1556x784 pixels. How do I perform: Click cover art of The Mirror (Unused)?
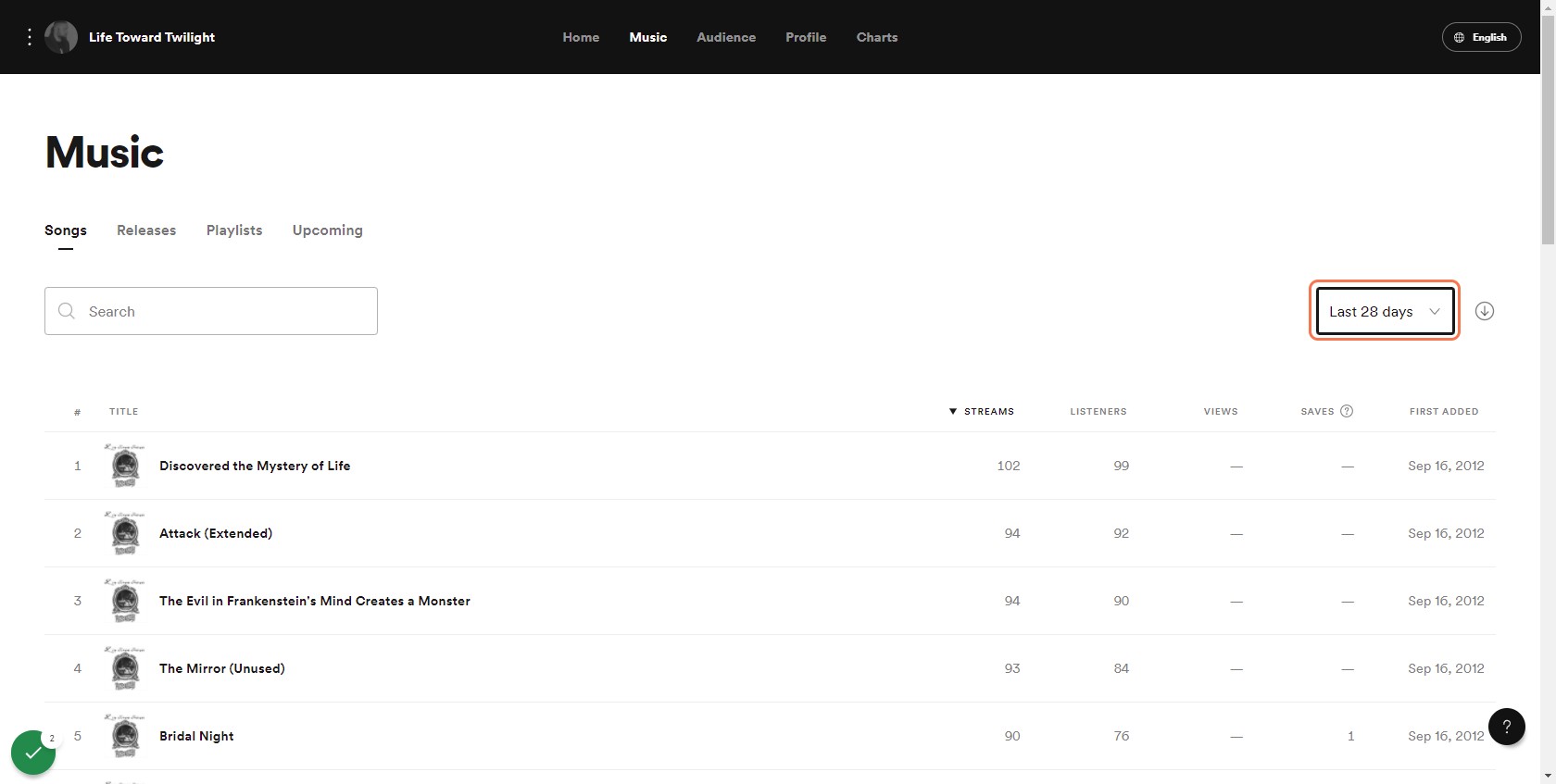pyautogui.click(x=124, y=668)
